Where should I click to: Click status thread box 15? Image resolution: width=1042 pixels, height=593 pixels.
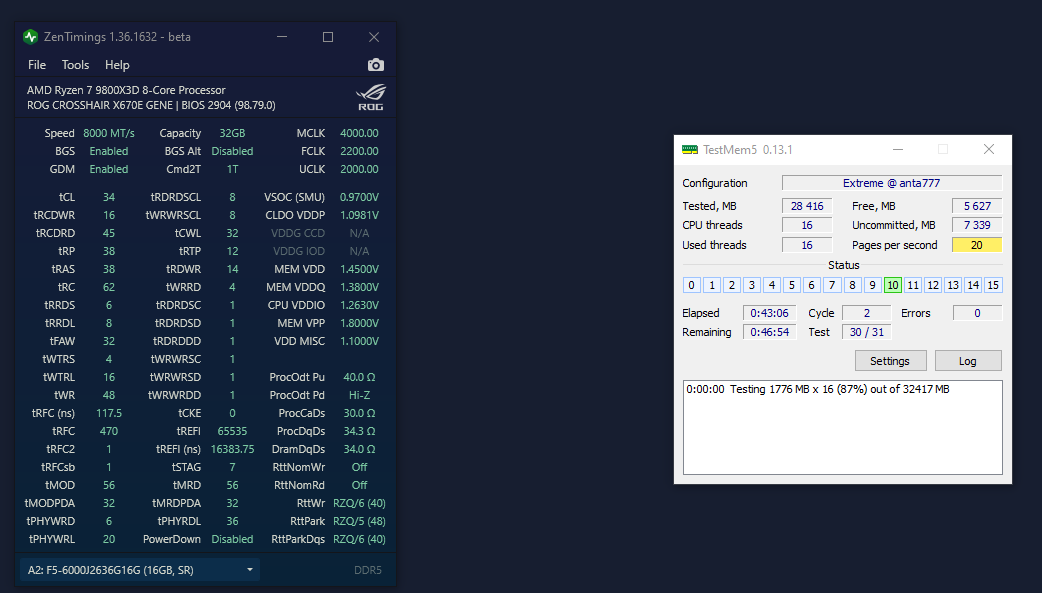[x=992, y=285]
